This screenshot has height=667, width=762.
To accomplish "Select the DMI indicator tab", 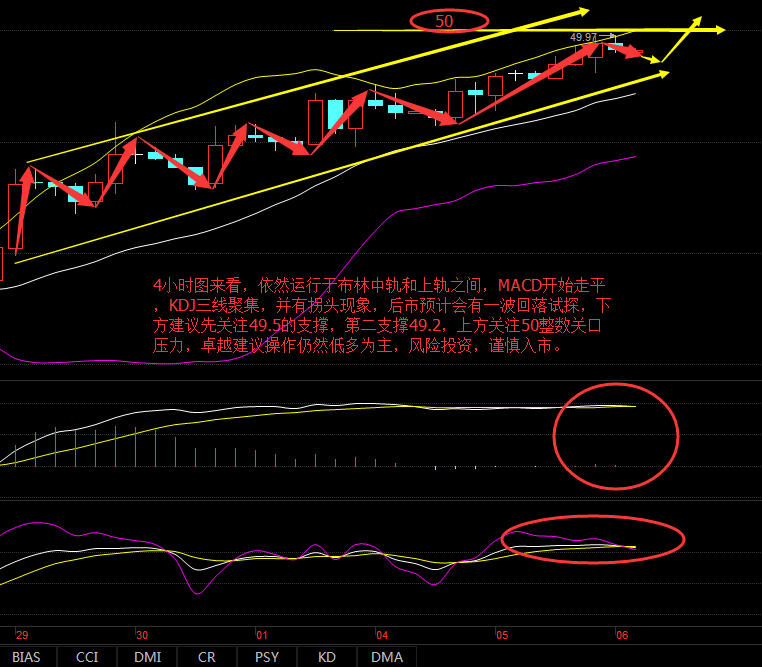I will (147, 657).
